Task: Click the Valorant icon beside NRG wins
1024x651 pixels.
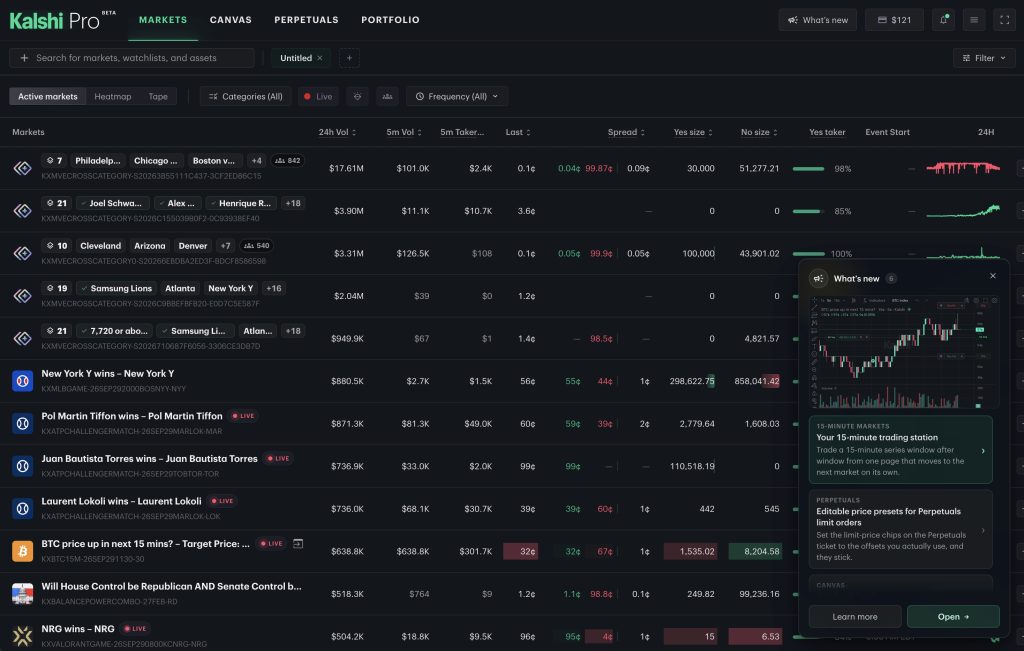Action: pyautogui.click(x=23, y=636)
